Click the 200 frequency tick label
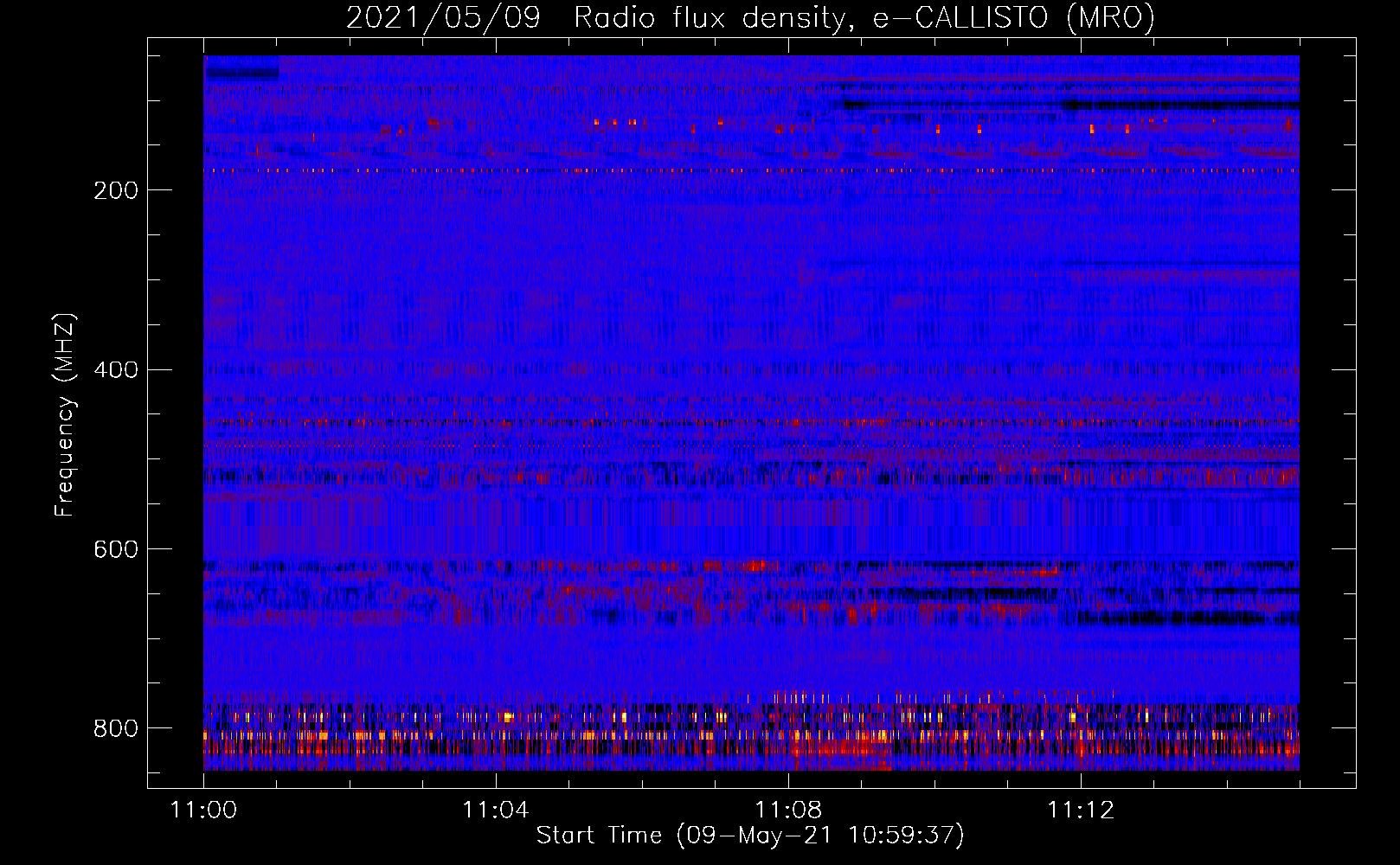 116,190
